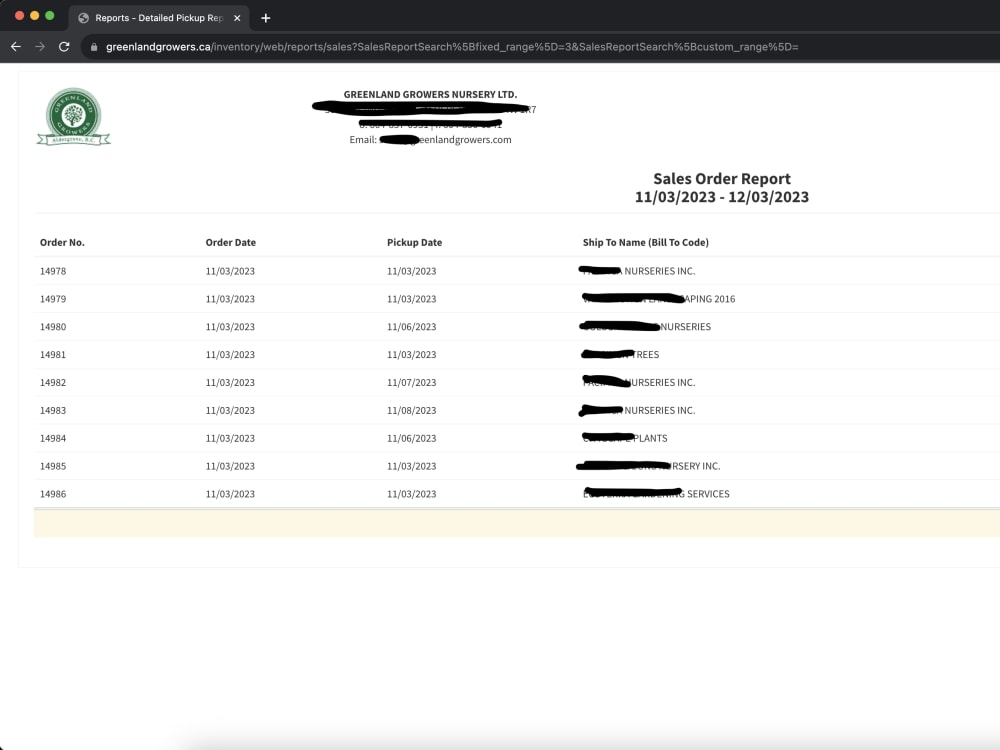Reload the page with the refresh icon
1000x750 pixels.
[x=64, y=47]
